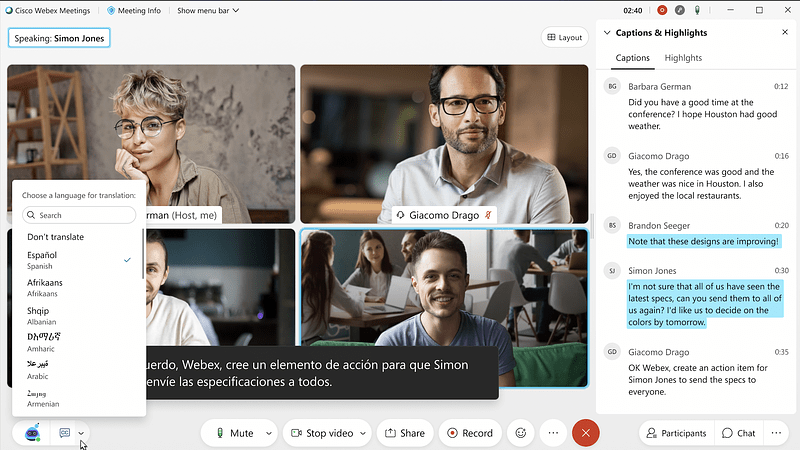The image size is (800, 450).
Task: Click the language Search field
Action: tap(80, 215)
